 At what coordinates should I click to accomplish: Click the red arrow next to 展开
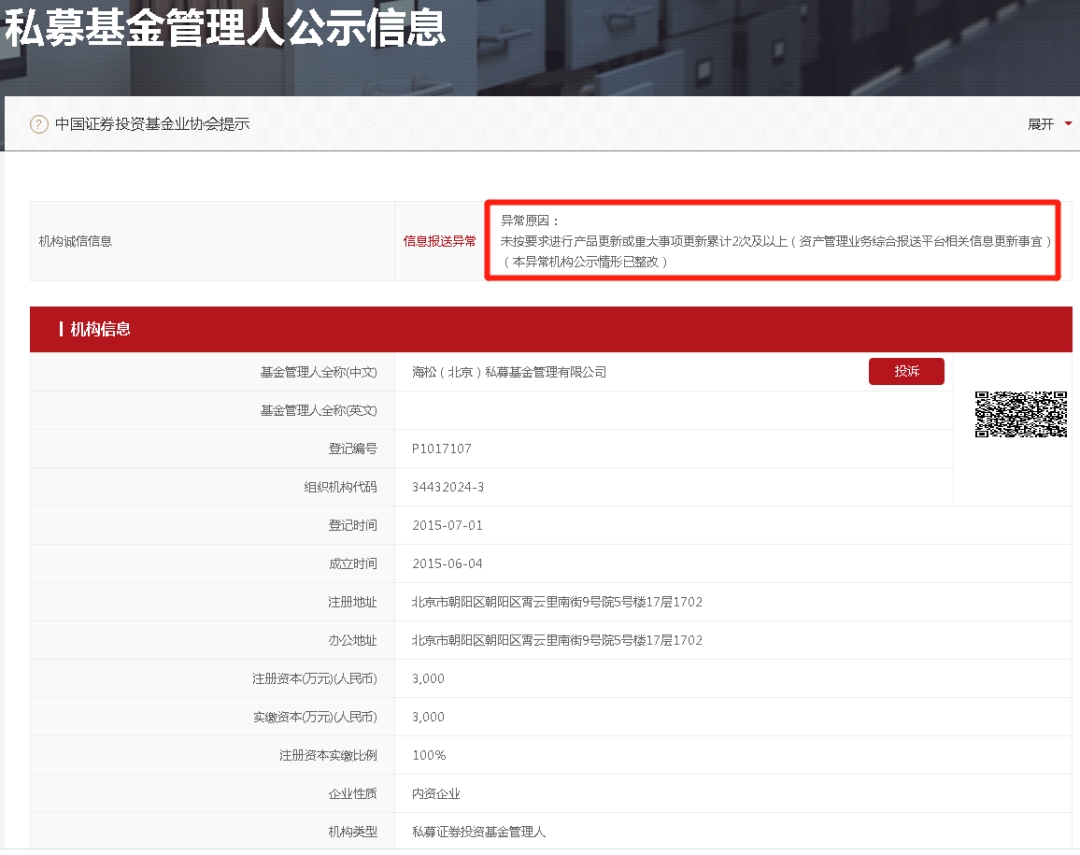click(1068, 124)
